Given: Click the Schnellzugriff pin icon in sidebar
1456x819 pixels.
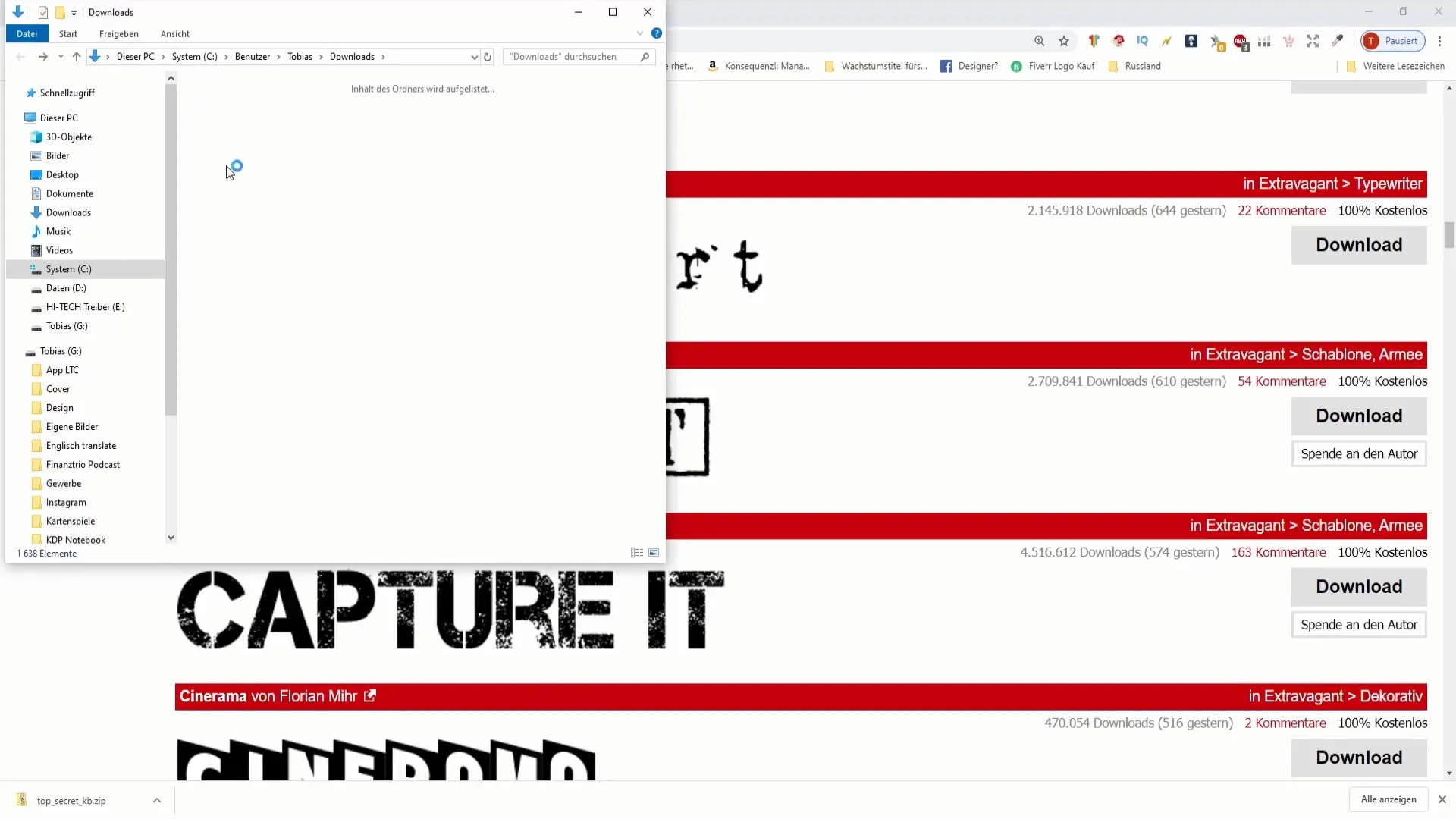Looking at the screenshot, I should [30, 92].
